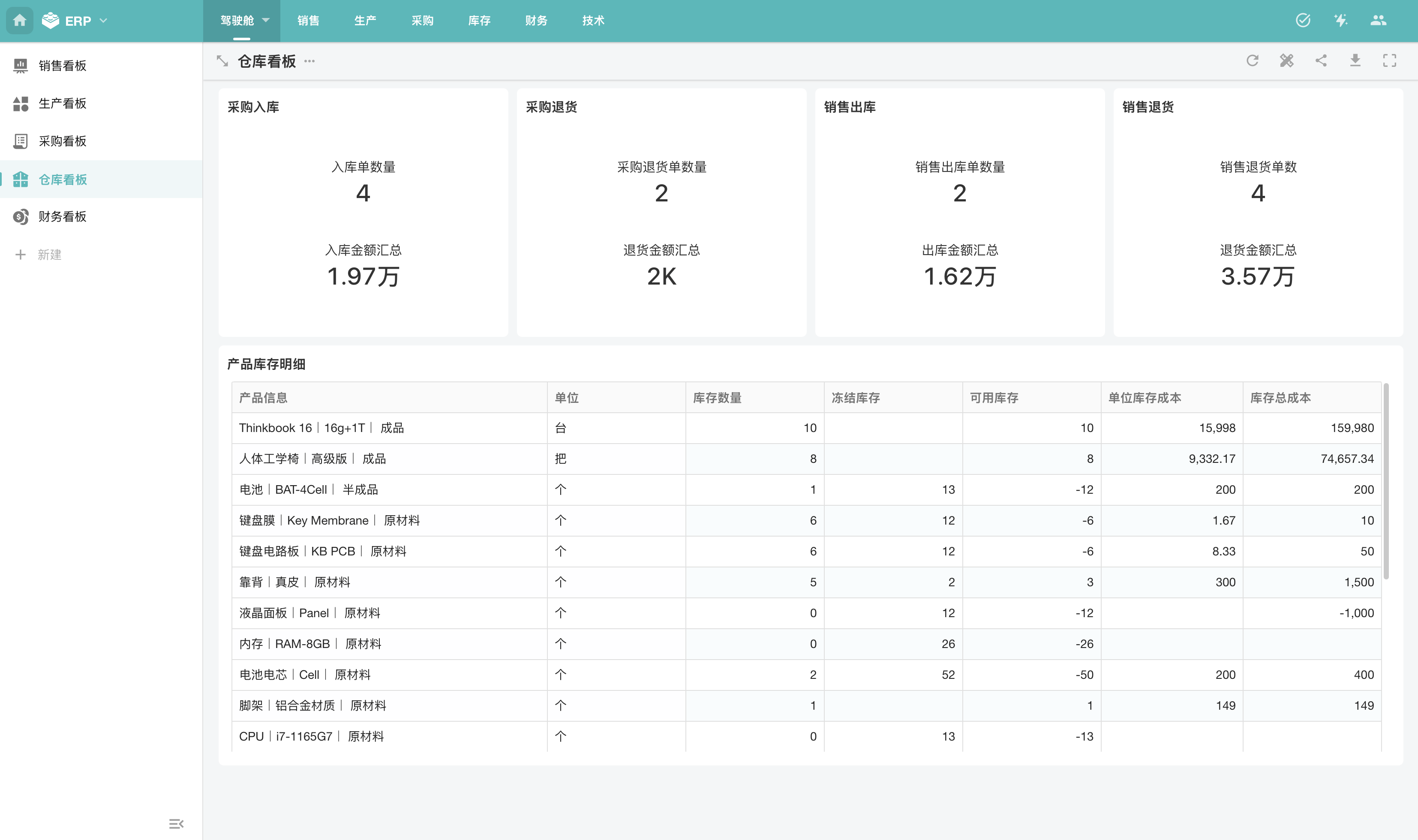Click the share icon in dashboard toolbar
This screenshot has width=1418, height=840.
point(1321,60)
